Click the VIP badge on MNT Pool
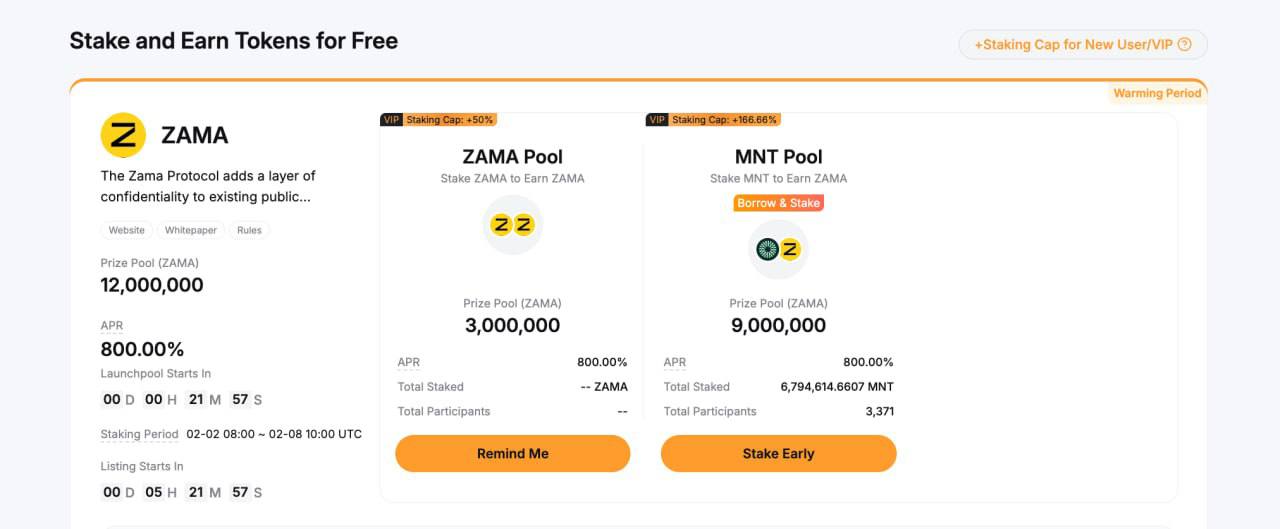Image resolution: width=1280 pixels, height=529 pixels. point(657,120)
